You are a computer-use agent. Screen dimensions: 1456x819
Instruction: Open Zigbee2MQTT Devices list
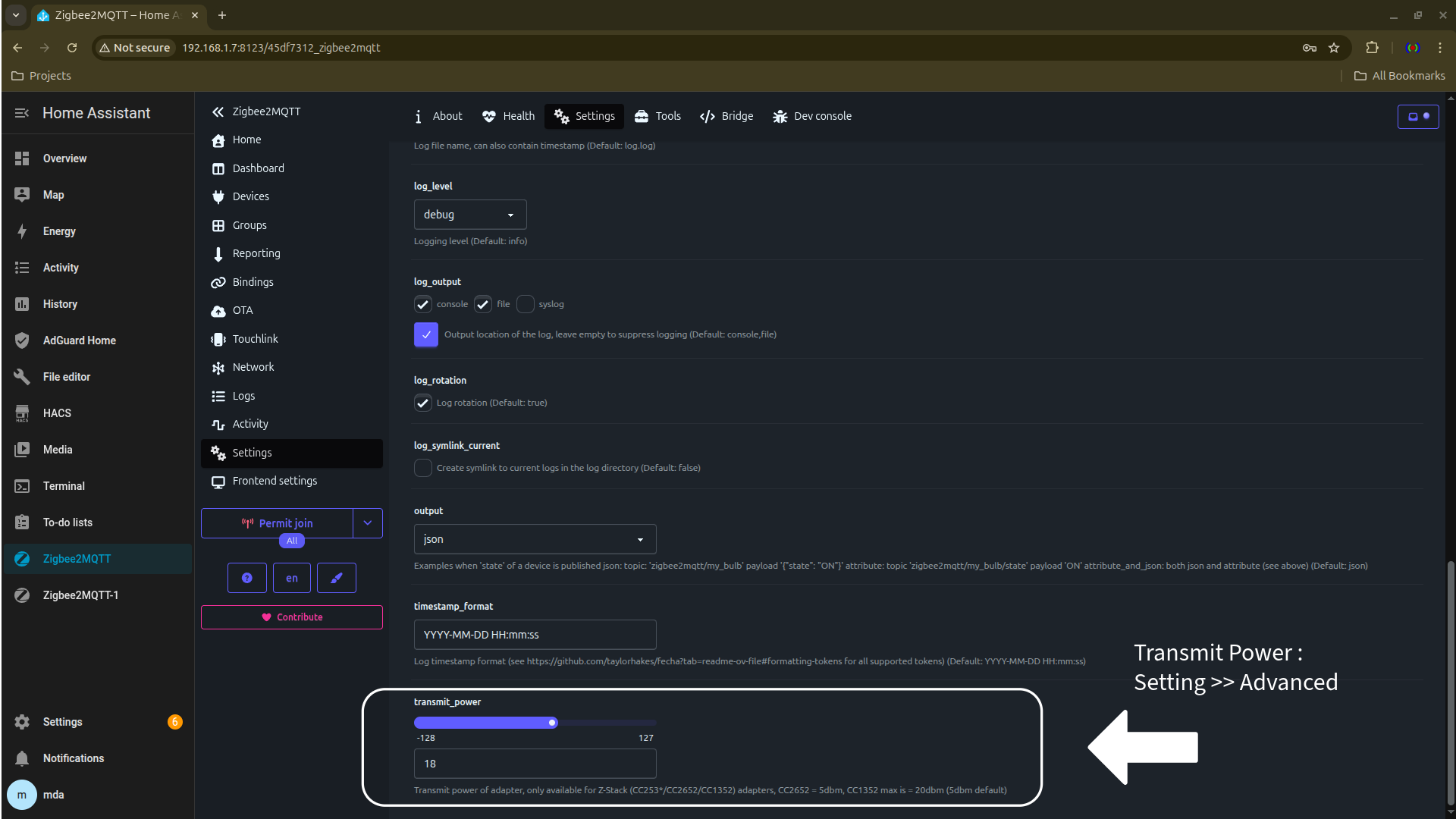pos(291,196)
